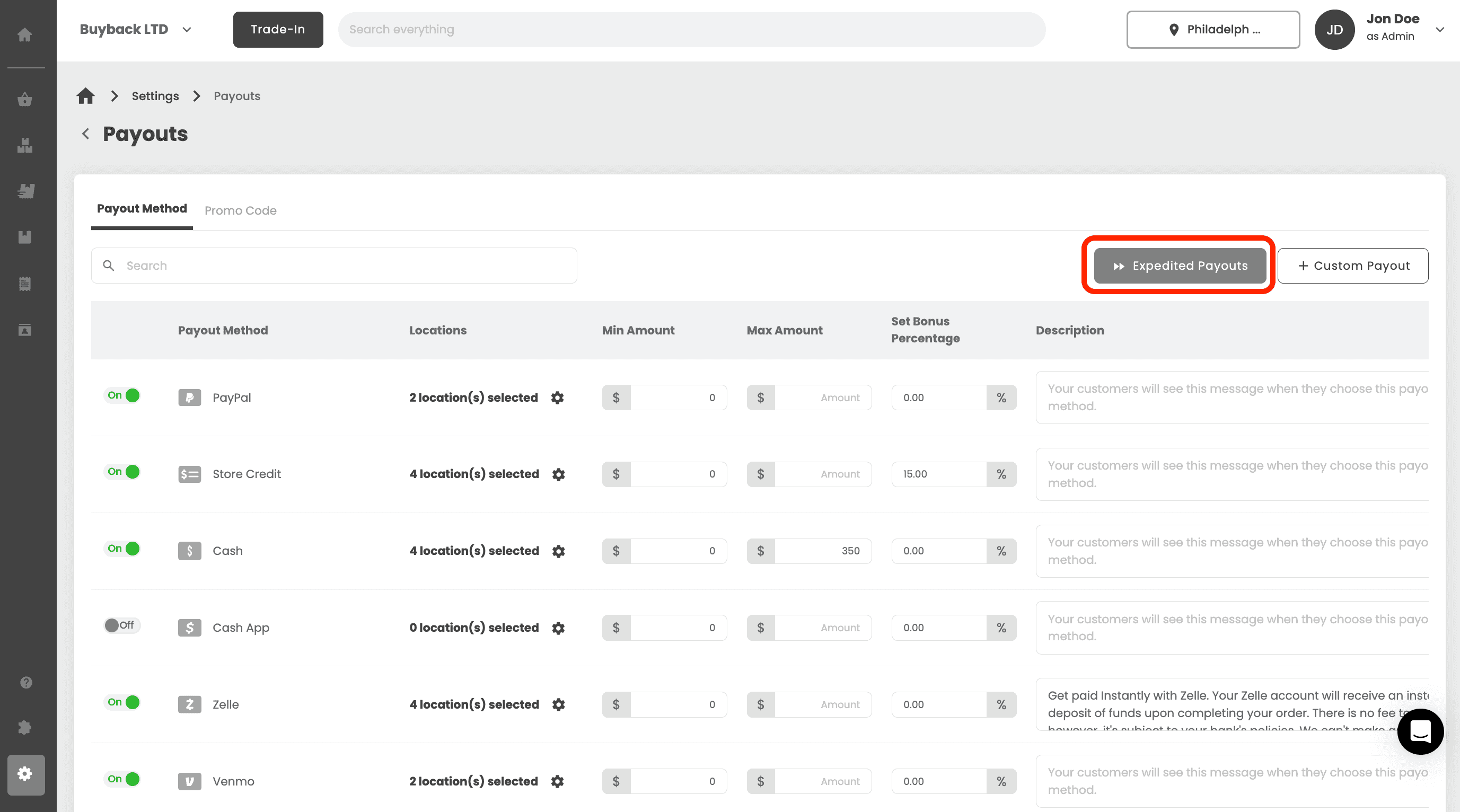Edit the PayPal description text box
The width and height of the screenshot is (1460, 812).
1232,398
